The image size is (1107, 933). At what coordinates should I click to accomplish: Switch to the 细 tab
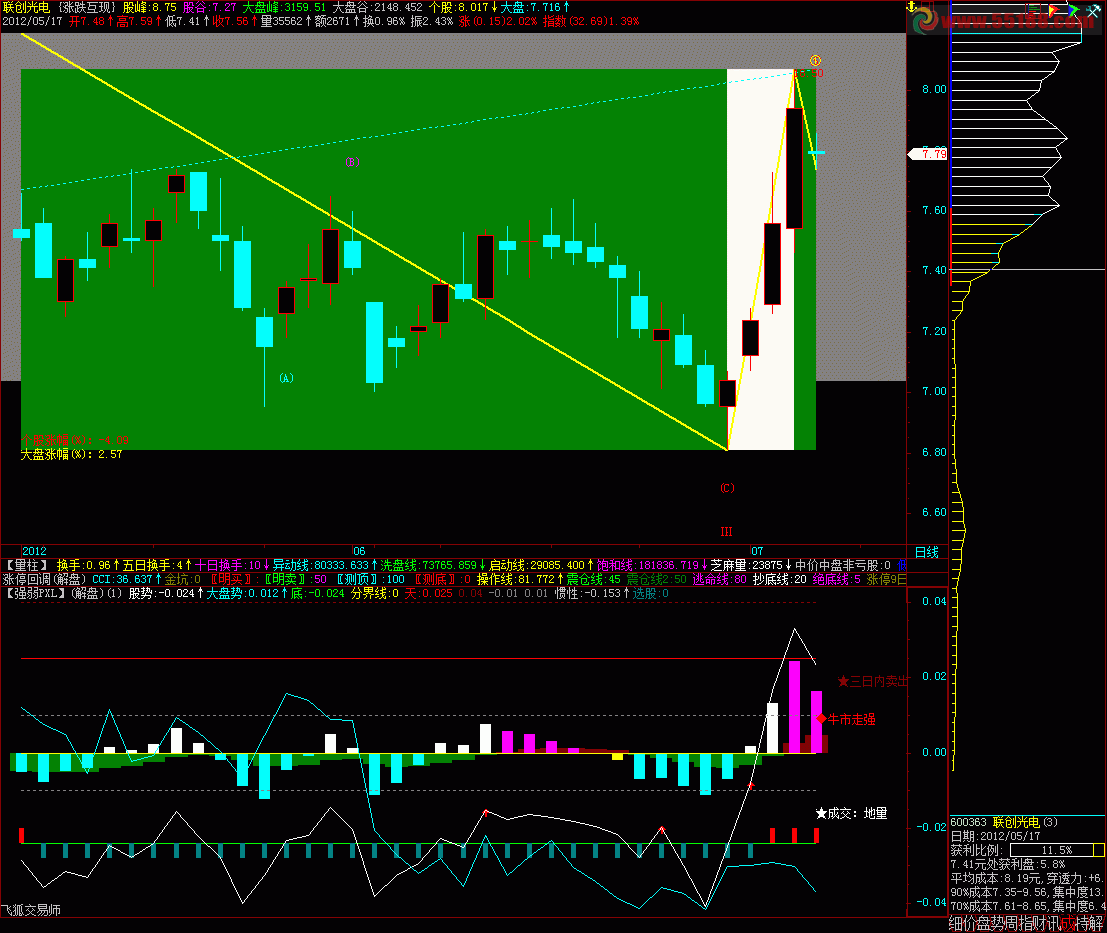(956, 923)
